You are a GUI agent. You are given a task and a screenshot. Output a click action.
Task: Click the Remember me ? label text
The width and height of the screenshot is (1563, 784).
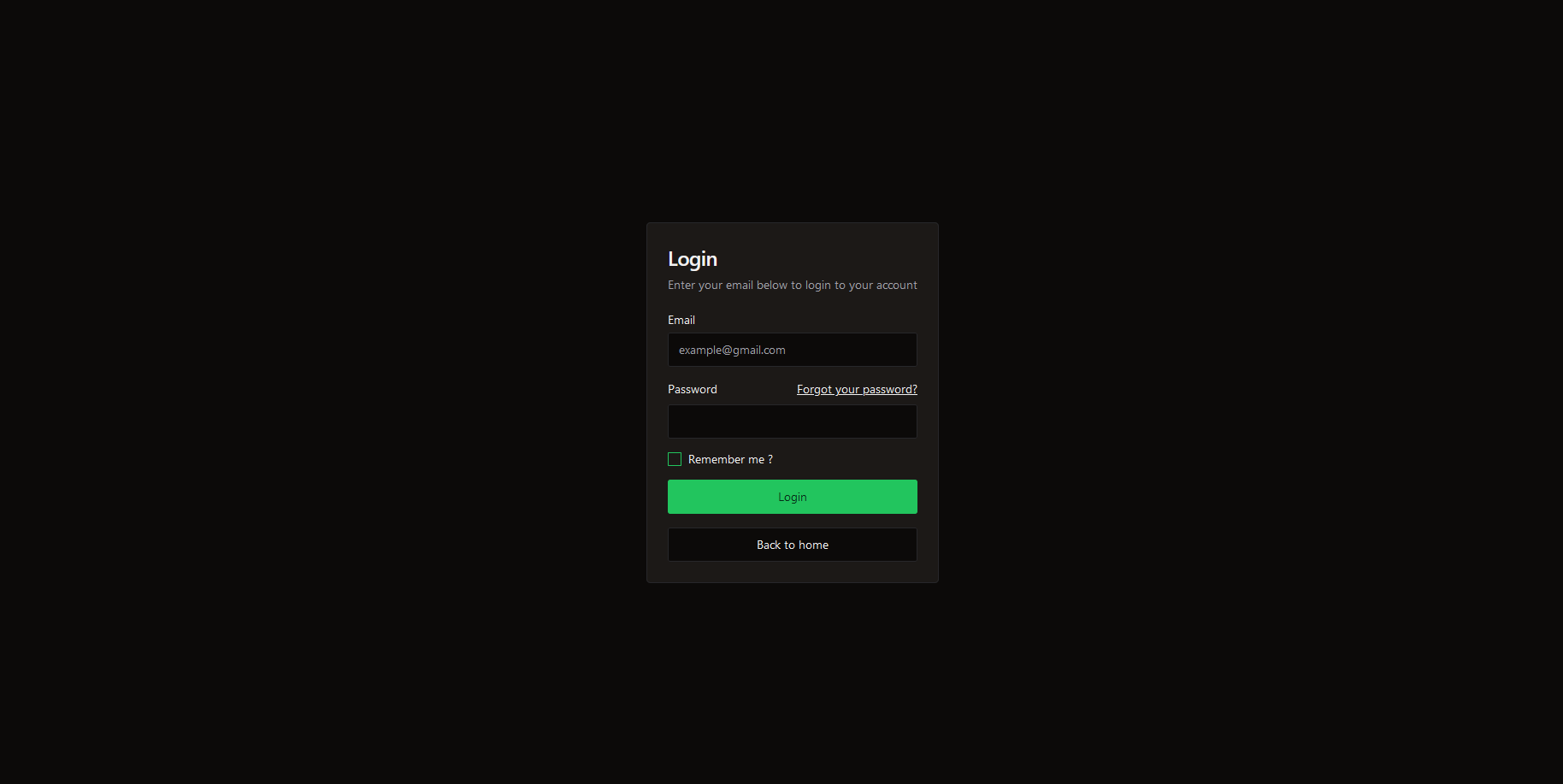coord(730,459)
